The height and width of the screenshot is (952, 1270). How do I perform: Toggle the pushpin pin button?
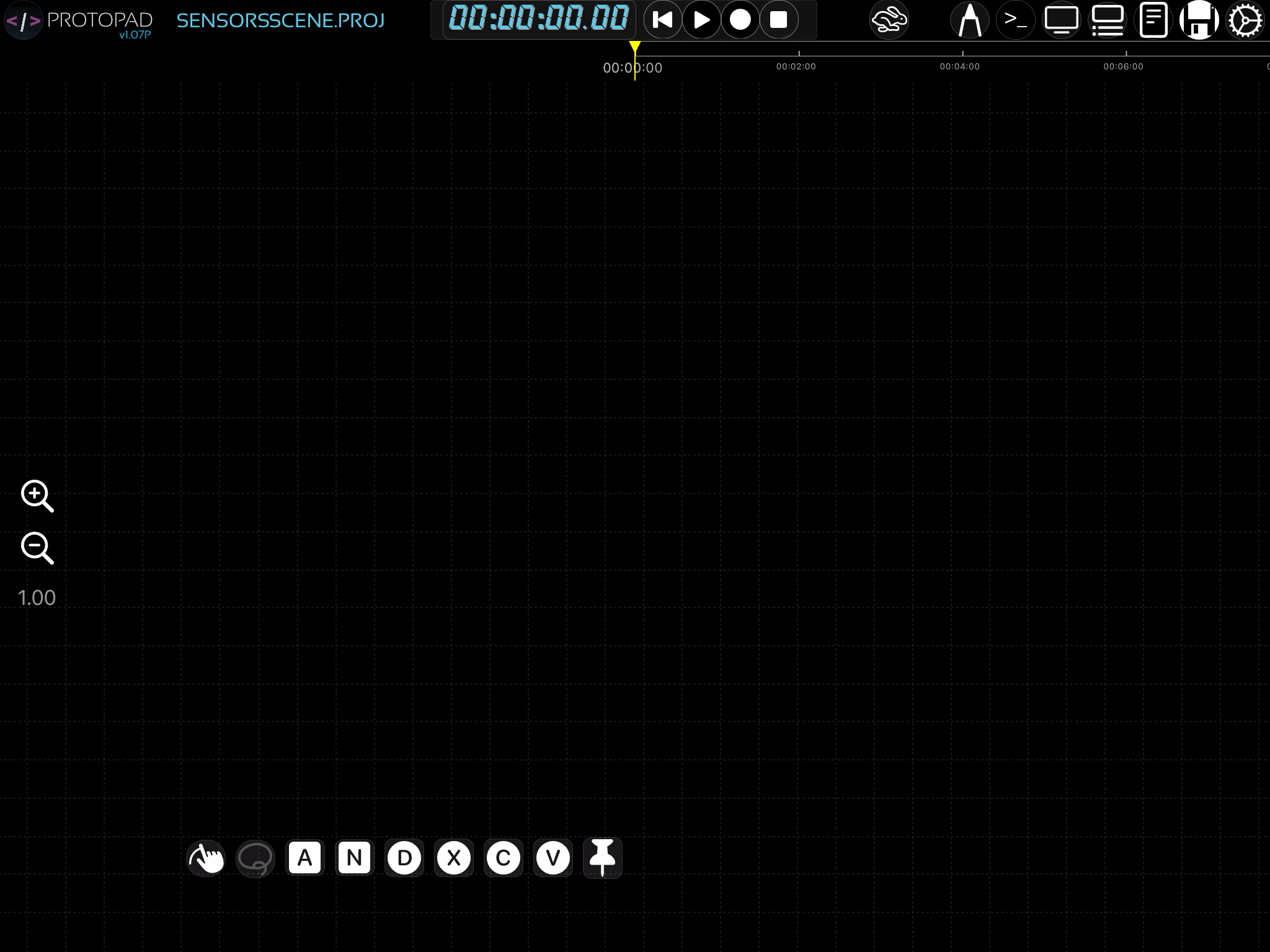(x=602, y=858)
